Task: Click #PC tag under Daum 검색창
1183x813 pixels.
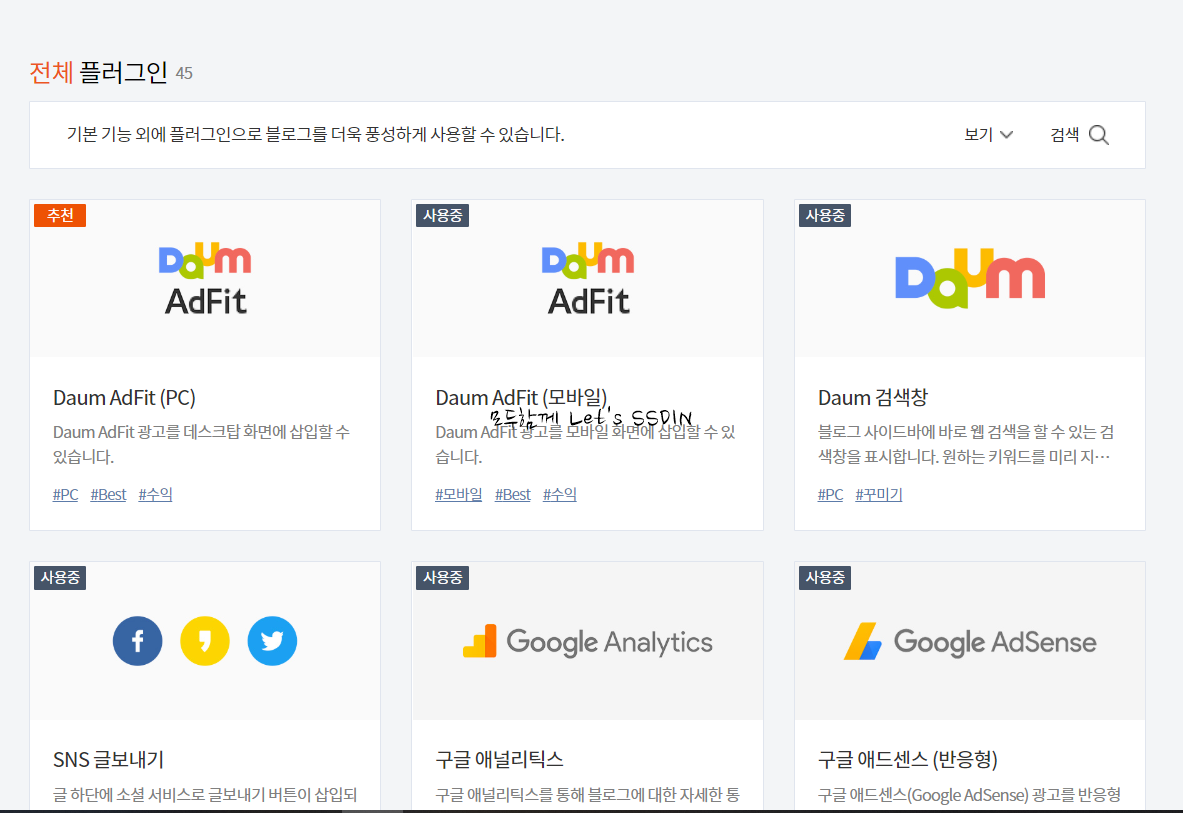Action: click(831, 495)
